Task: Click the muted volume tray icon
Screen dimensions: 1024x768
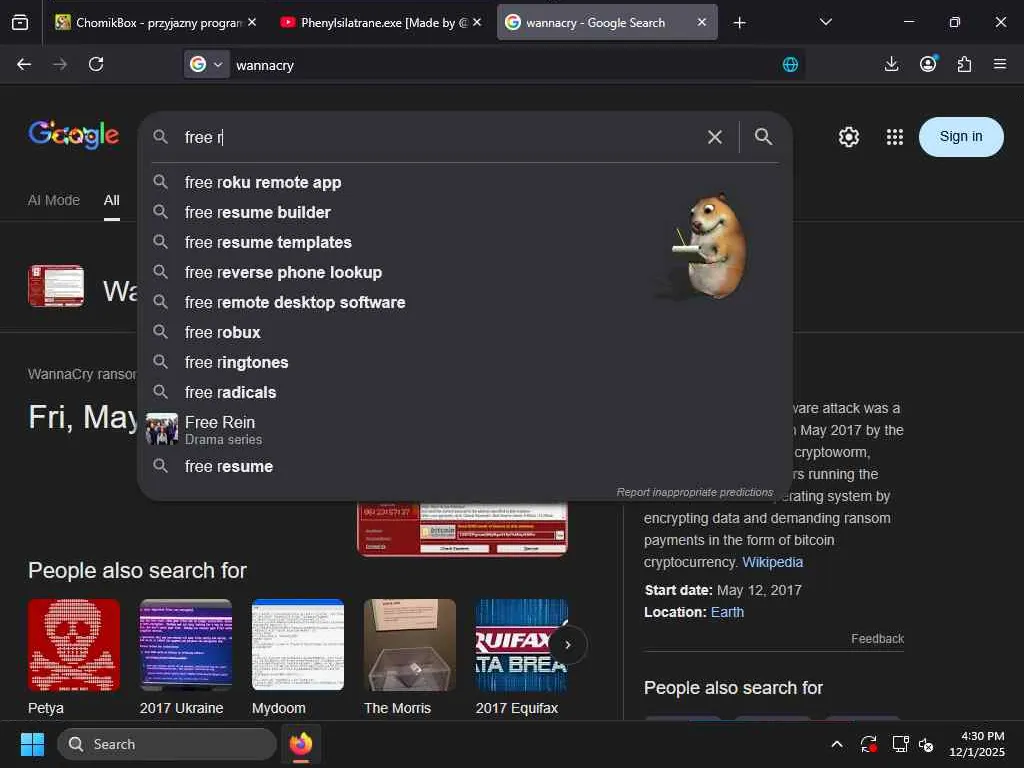Action: (x=926, y=744)
